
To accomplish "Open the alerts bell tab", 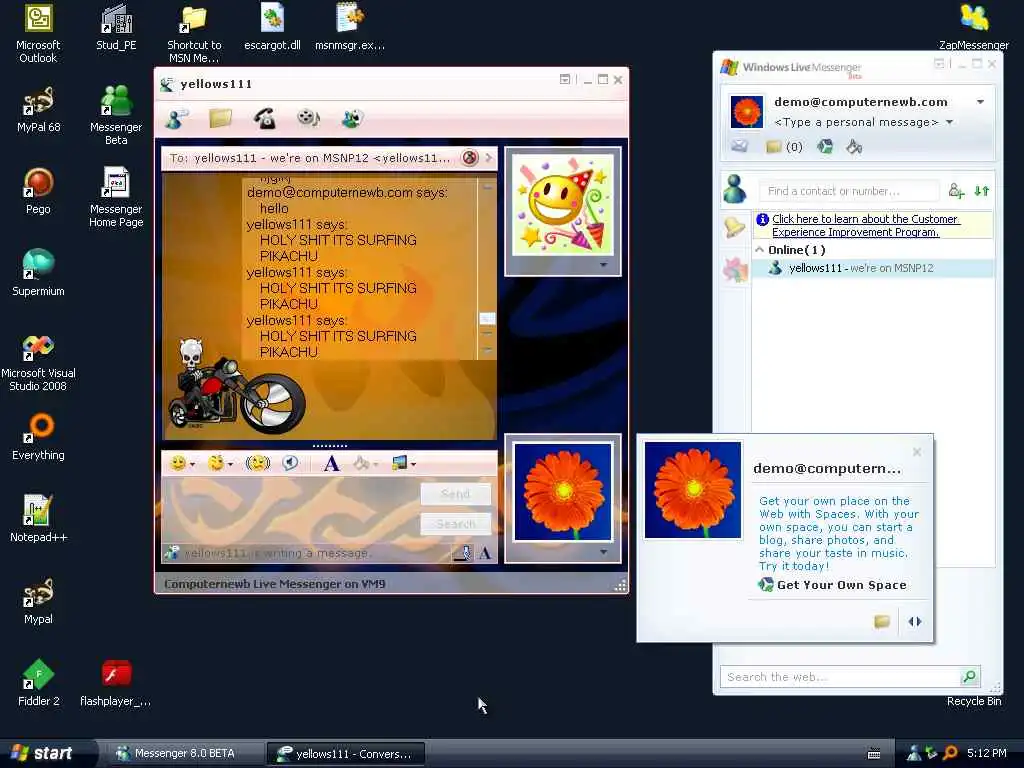I will click(735, 227).
